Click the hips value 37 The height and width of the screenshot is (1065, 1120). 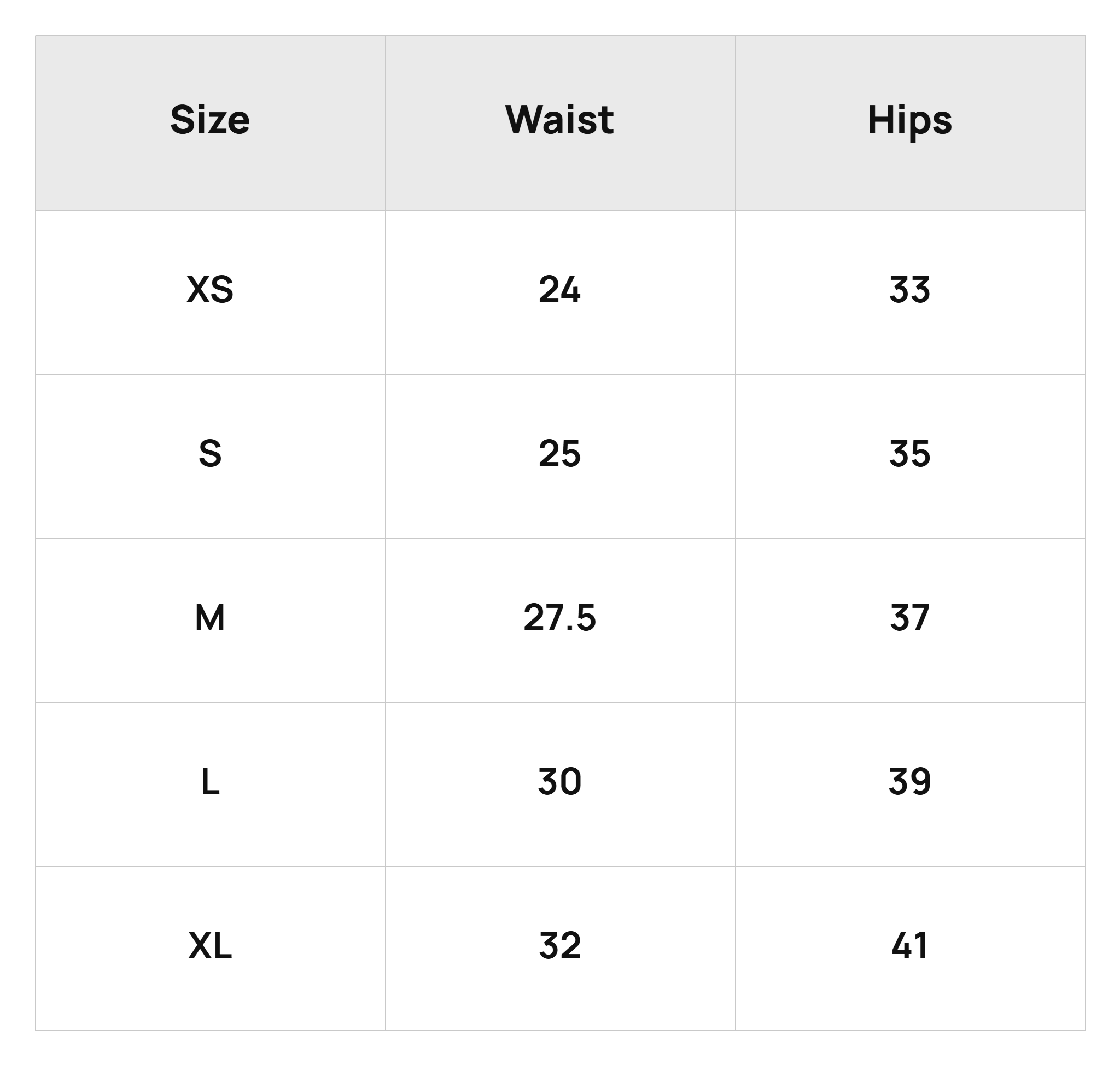coord(909,618)
